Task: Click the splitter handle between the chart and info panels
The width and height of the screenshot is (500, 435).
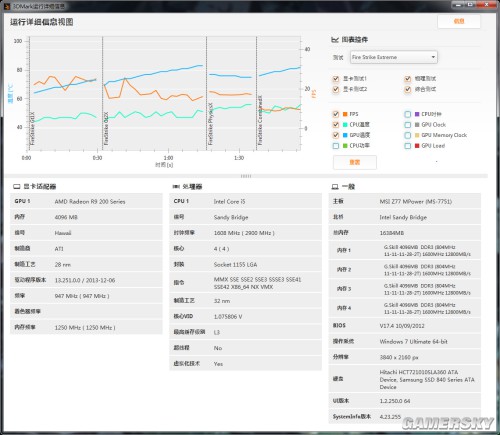Action: point(246,176)
